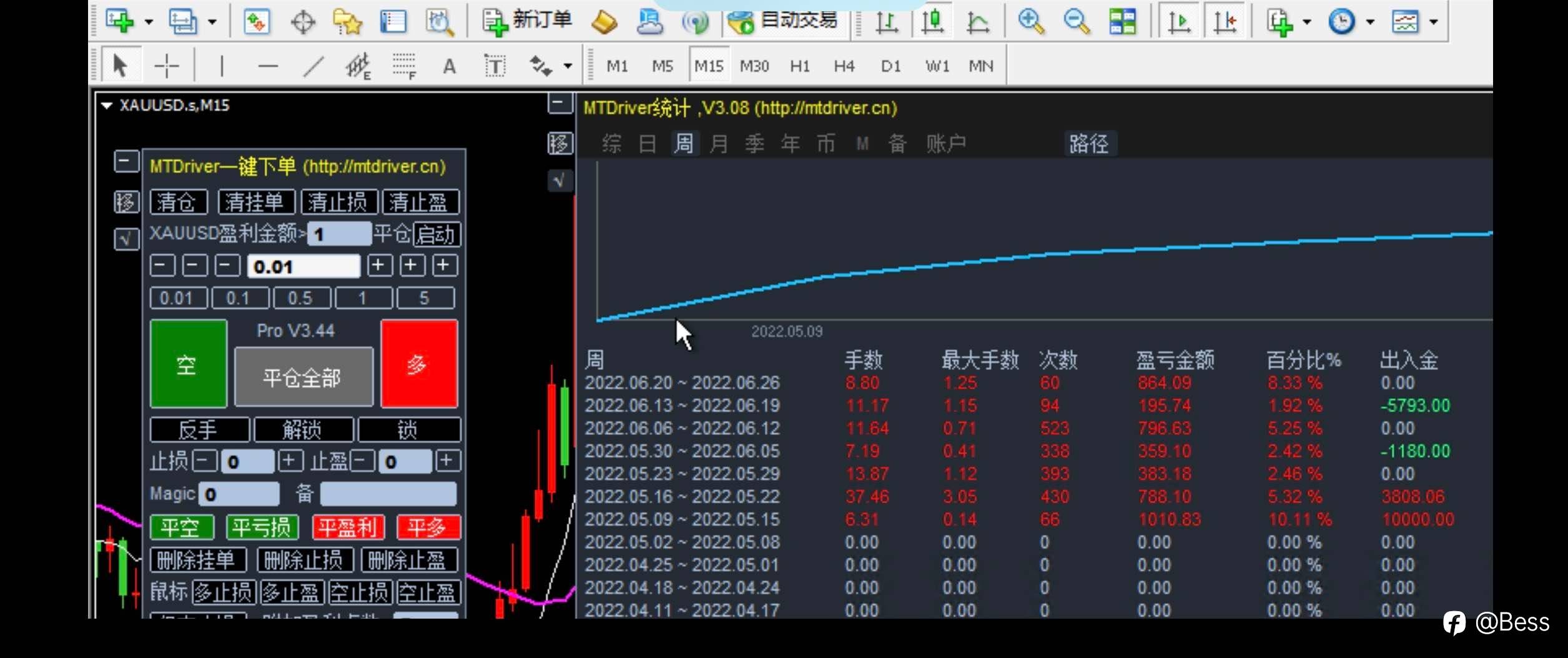Expand the Profiles dropdown arrow
This screenshot has width=1568, height=658.
[x=212, y=22]
